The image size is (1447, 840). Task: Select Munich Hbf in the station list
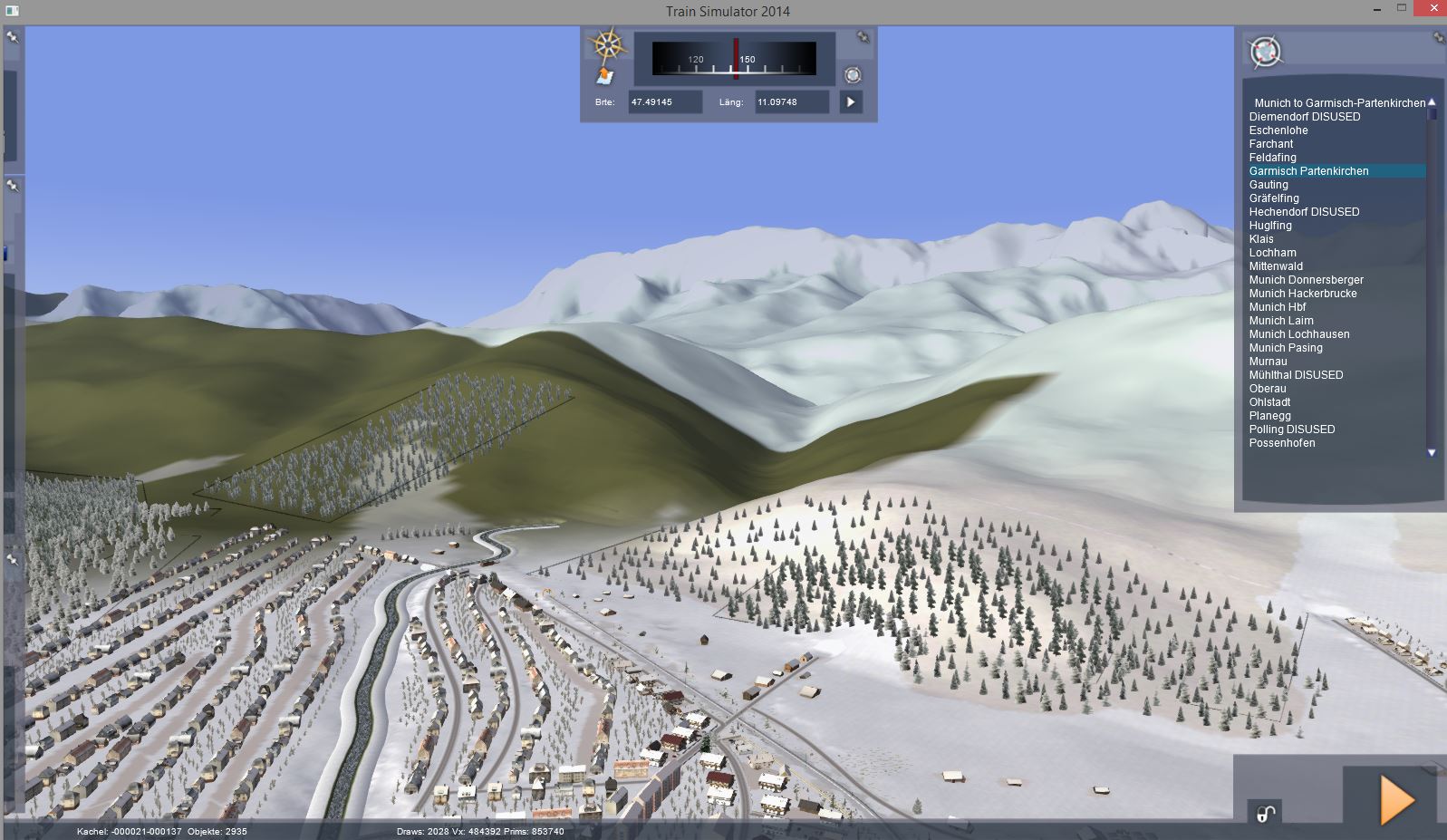click(x=1278, y=307)
